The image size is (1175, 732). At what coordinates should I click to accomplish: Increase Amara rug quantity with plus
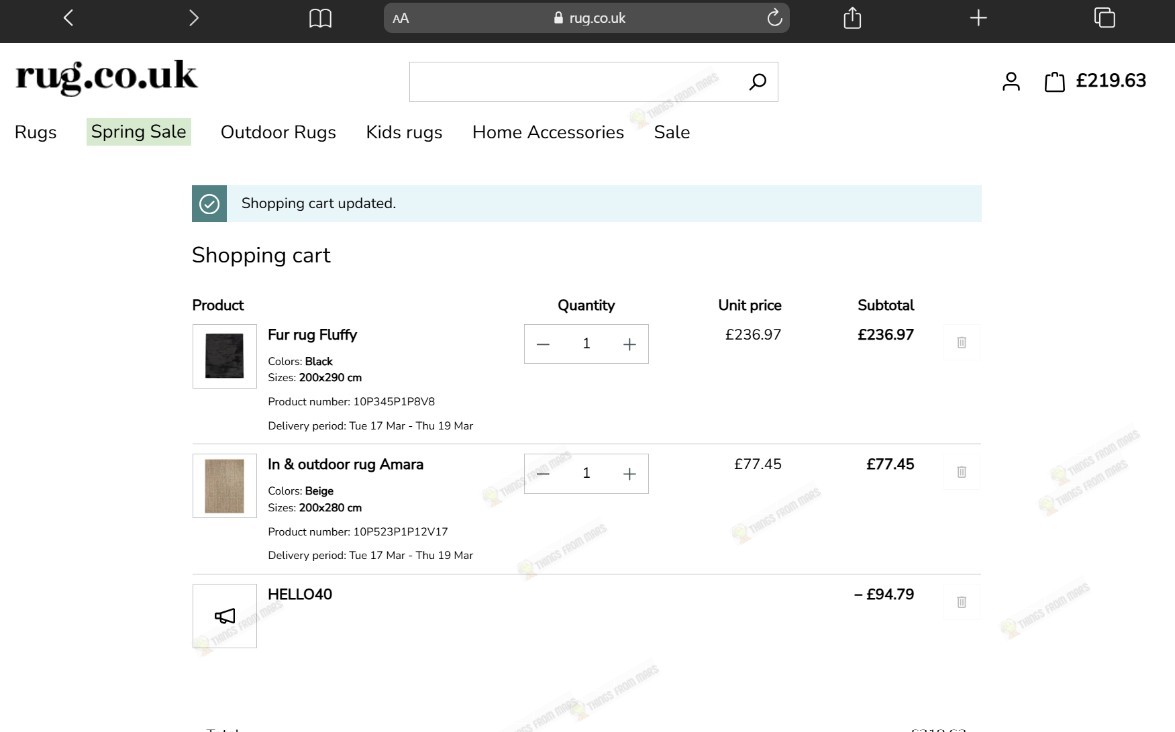[x=629, y=474]
